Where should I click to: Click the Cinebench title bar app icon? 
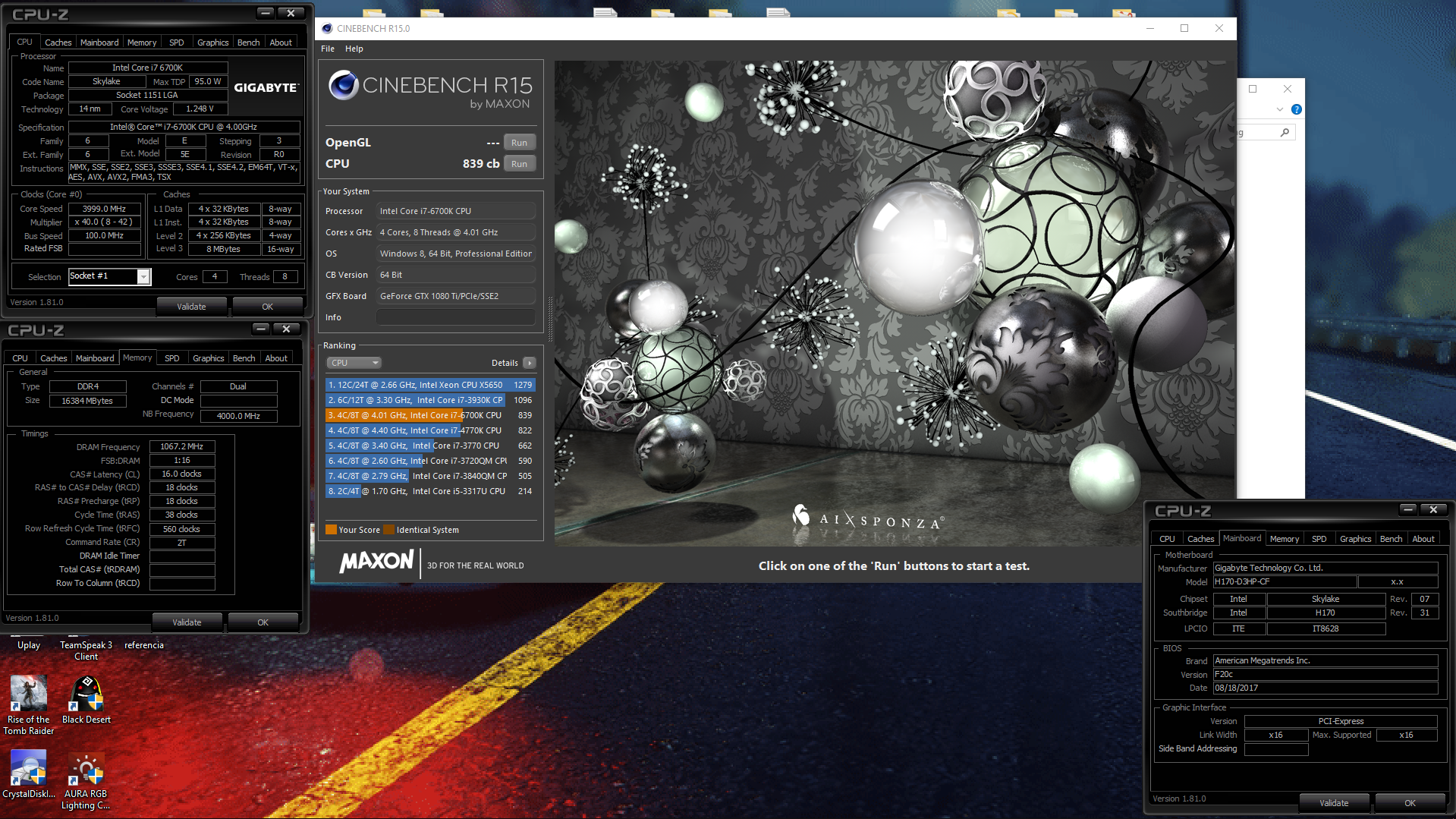coord(327,29)
